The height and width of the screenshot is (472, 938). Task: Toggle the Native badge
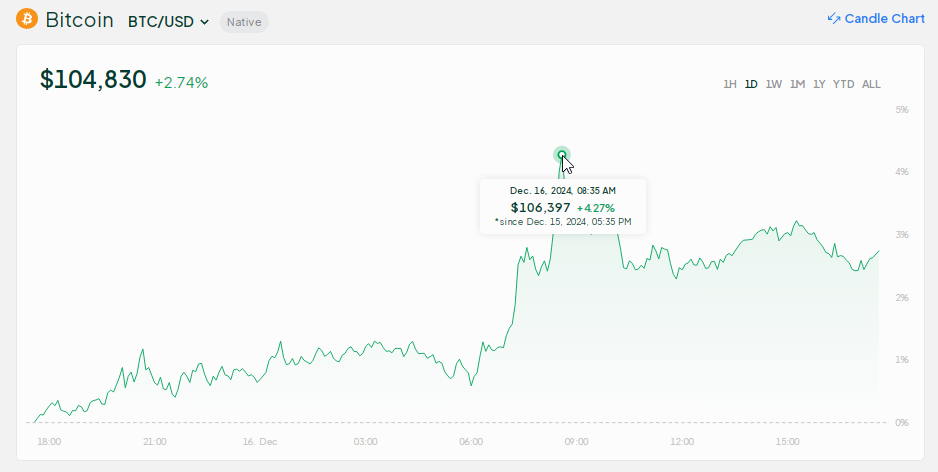point(244,21)
